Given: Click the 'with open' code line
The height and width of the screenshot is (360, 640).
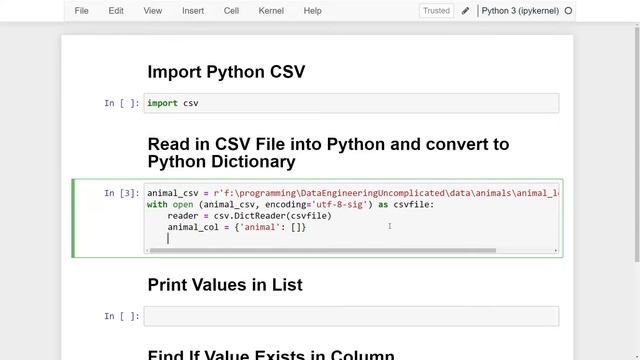Looking at the screenshot, I should [291, 204].
